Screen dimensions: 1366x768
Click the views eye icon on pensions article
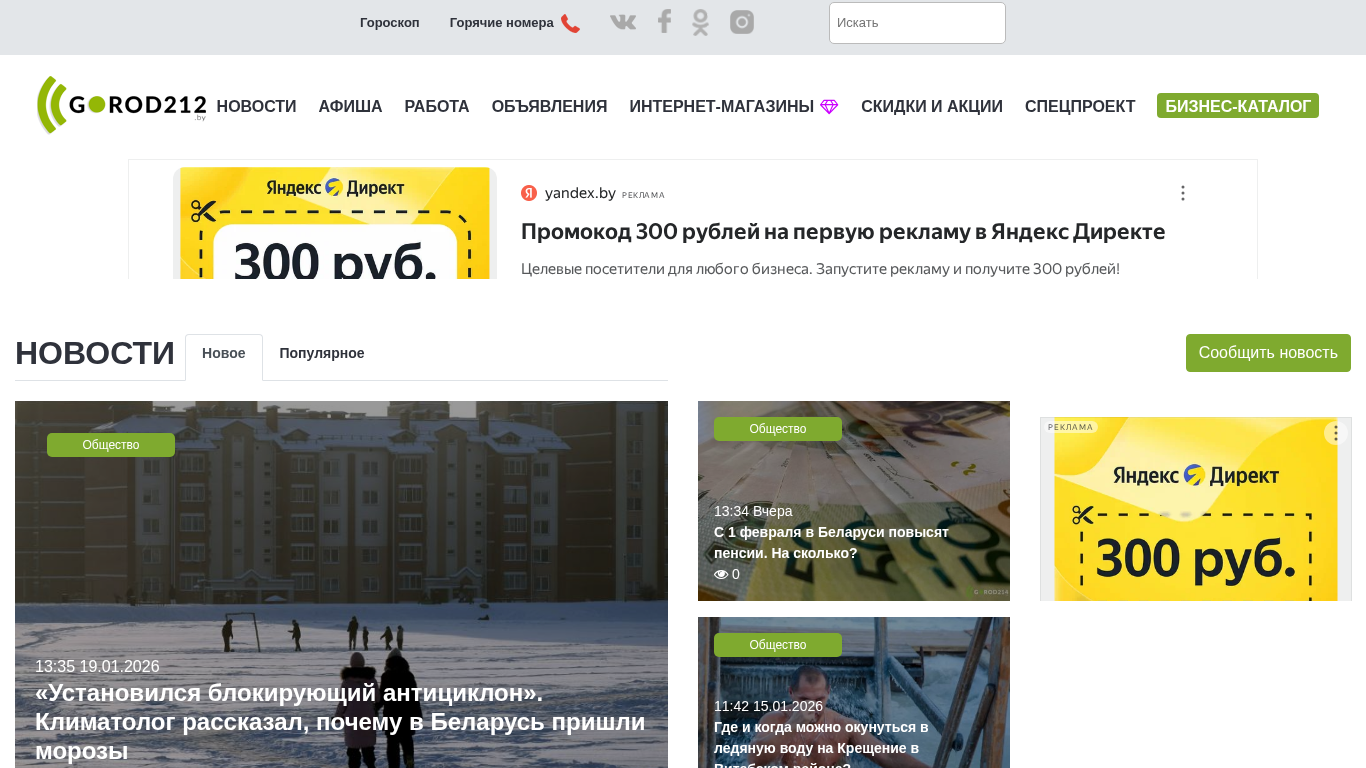(721, 575)
